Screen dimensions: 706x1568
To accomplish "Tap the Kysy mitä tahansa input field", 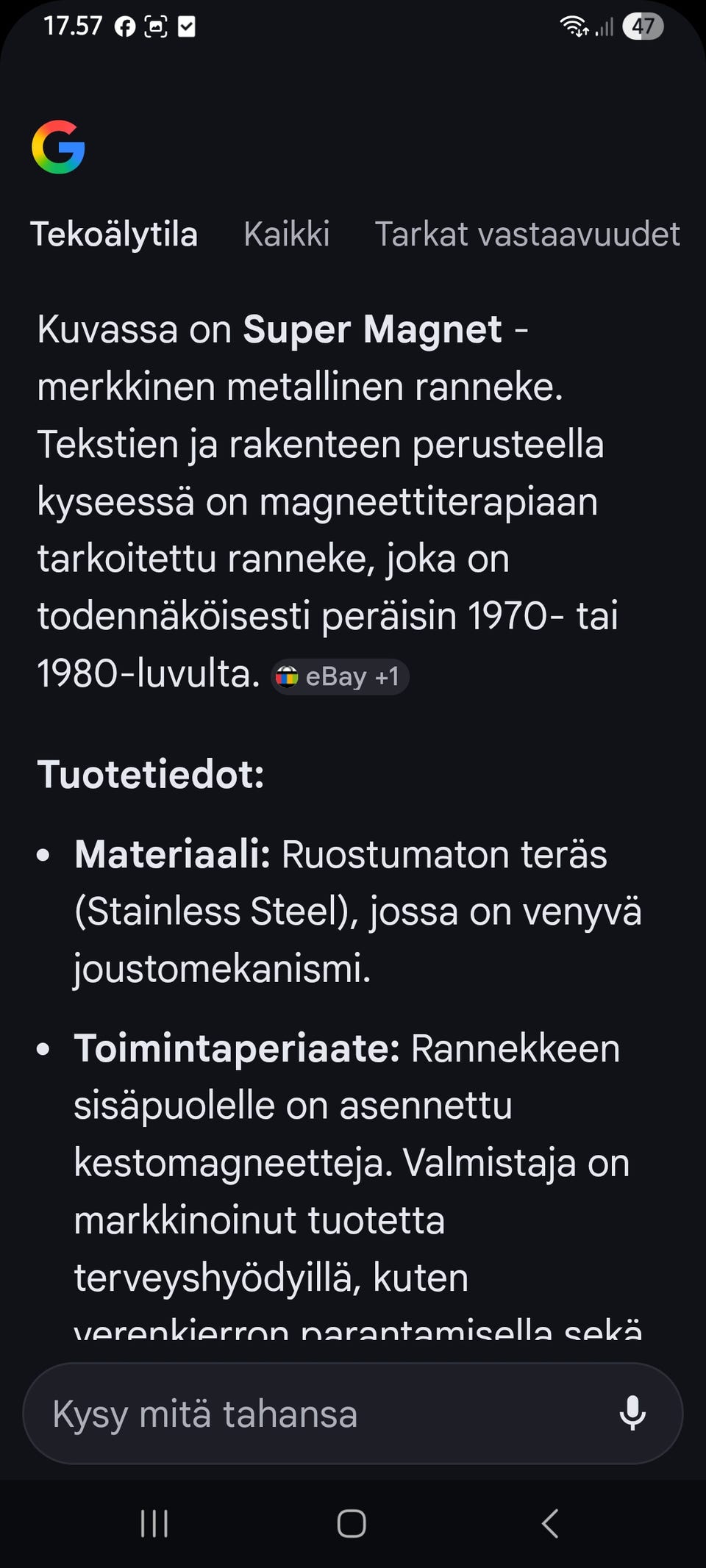I will pyautogui.click(x=294, y=1413).
